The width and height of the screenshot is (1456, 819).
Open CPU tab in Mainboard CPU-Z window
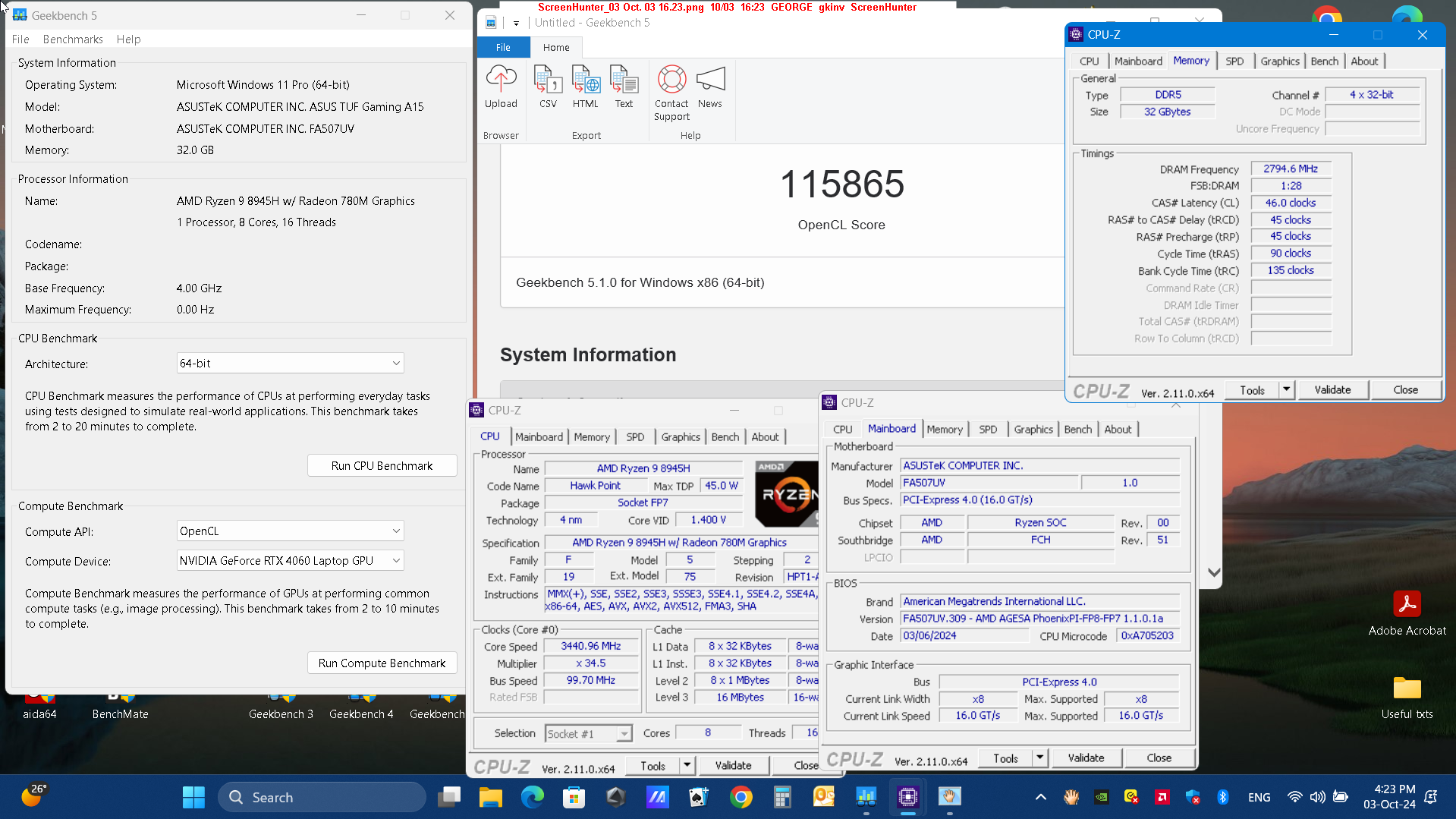coord(842,430)
